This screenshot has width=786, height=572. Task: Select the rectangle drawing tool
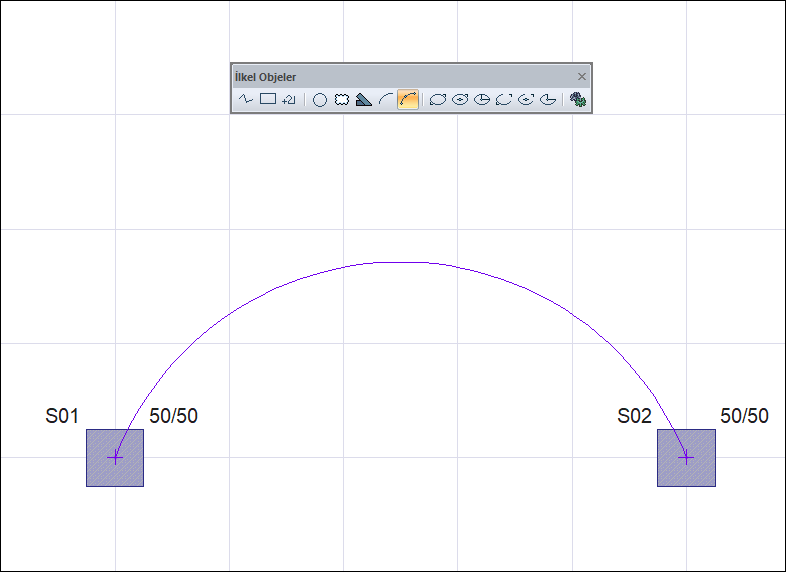click(x=268, y=99)
